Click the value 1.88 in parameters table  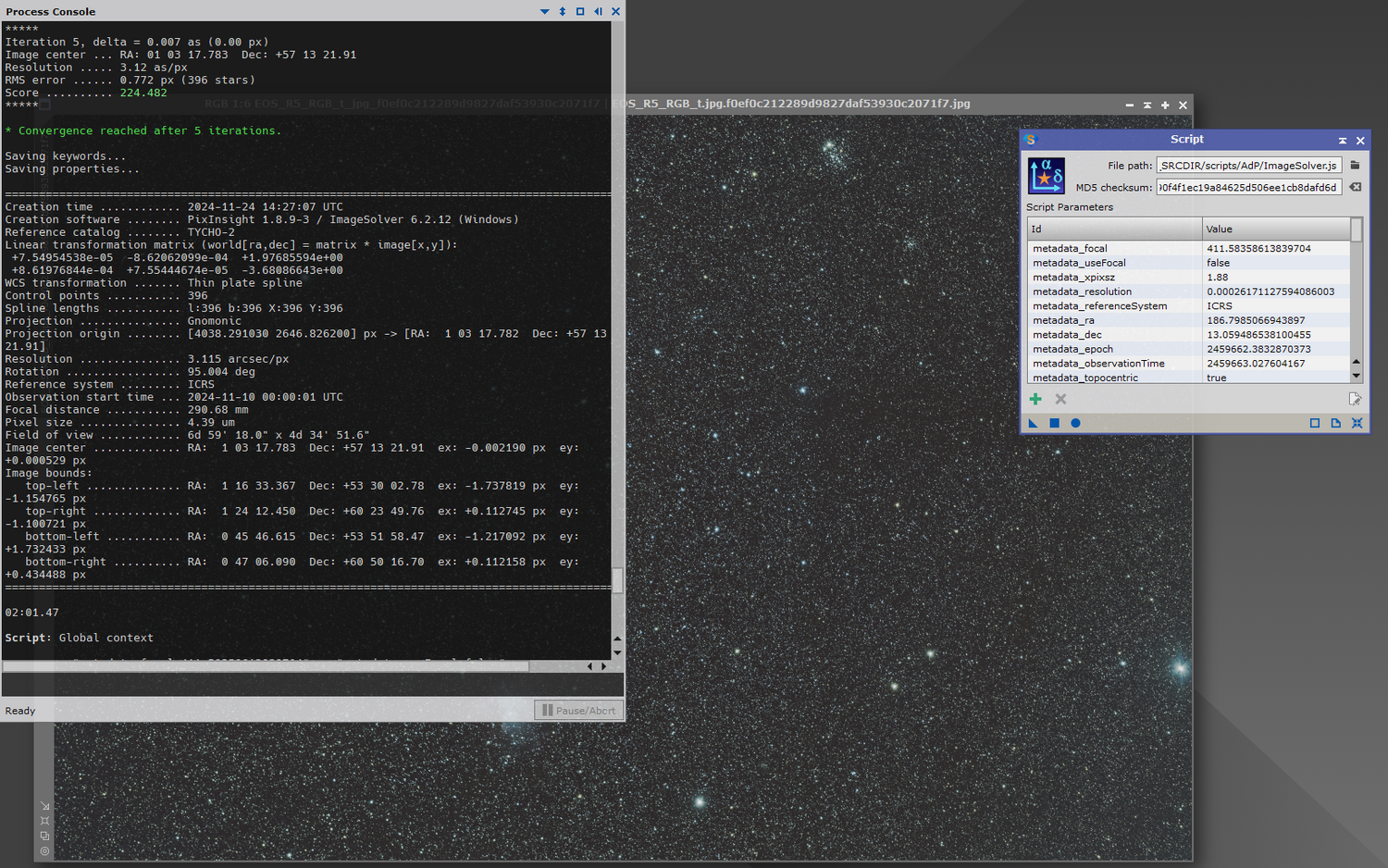[1218, 277]
